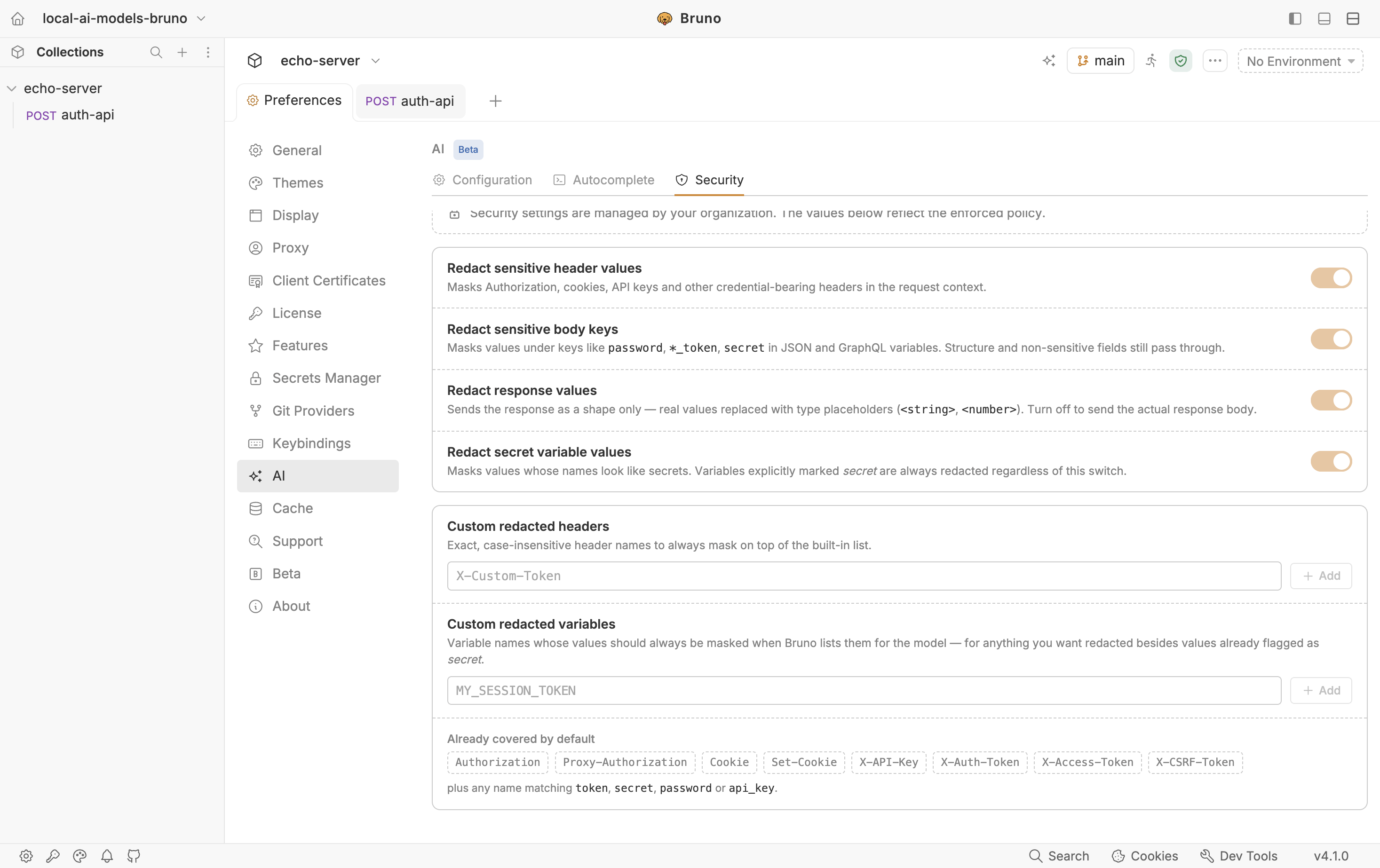Switch to the Autocomplete tab

(603, 180)
